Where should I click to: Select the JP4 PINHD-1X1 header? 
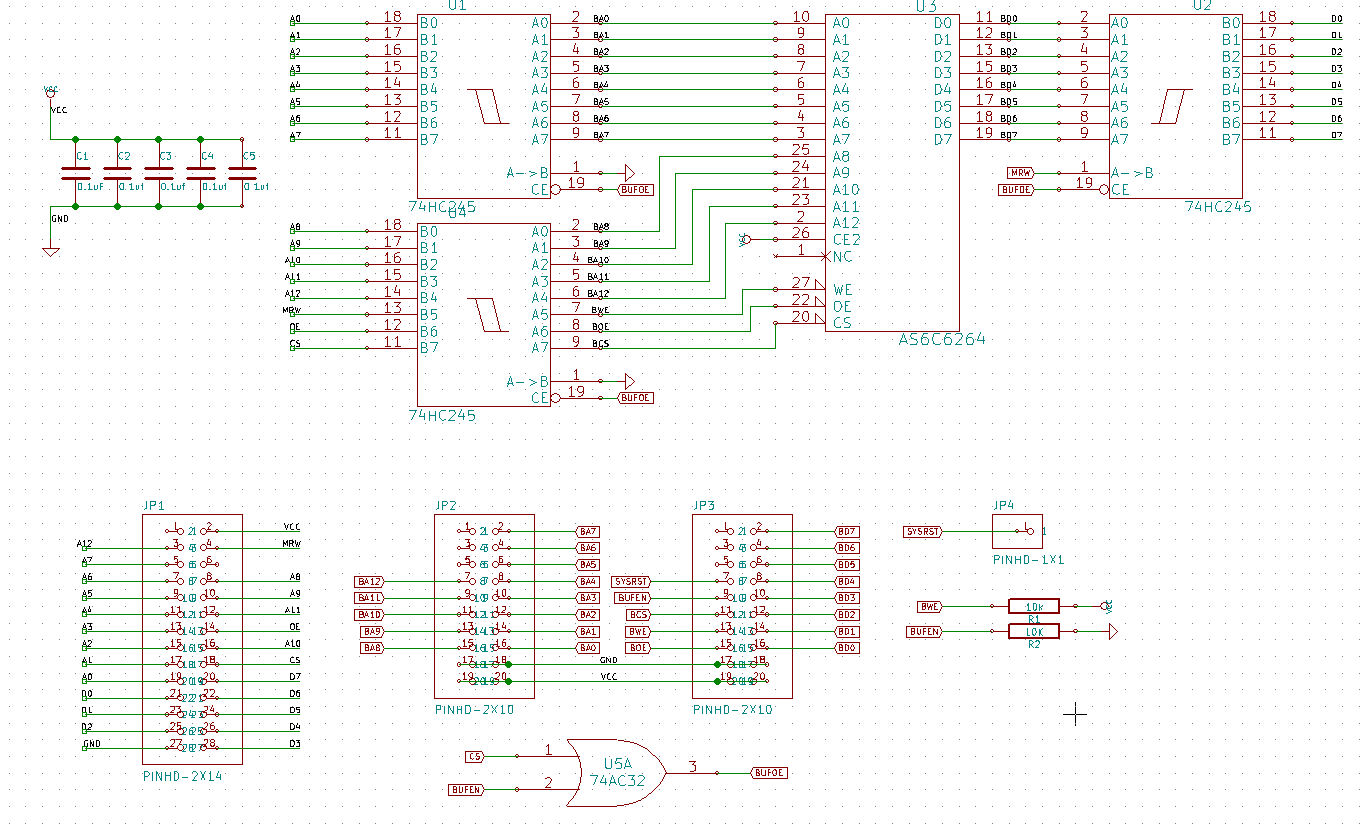point(1017,531)
